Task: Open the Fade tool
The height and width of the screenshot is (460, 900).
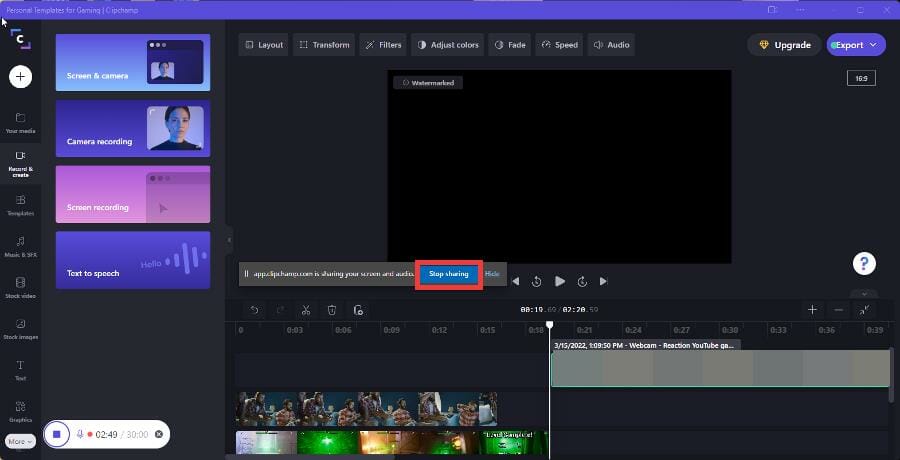Action: pos(510,45)
